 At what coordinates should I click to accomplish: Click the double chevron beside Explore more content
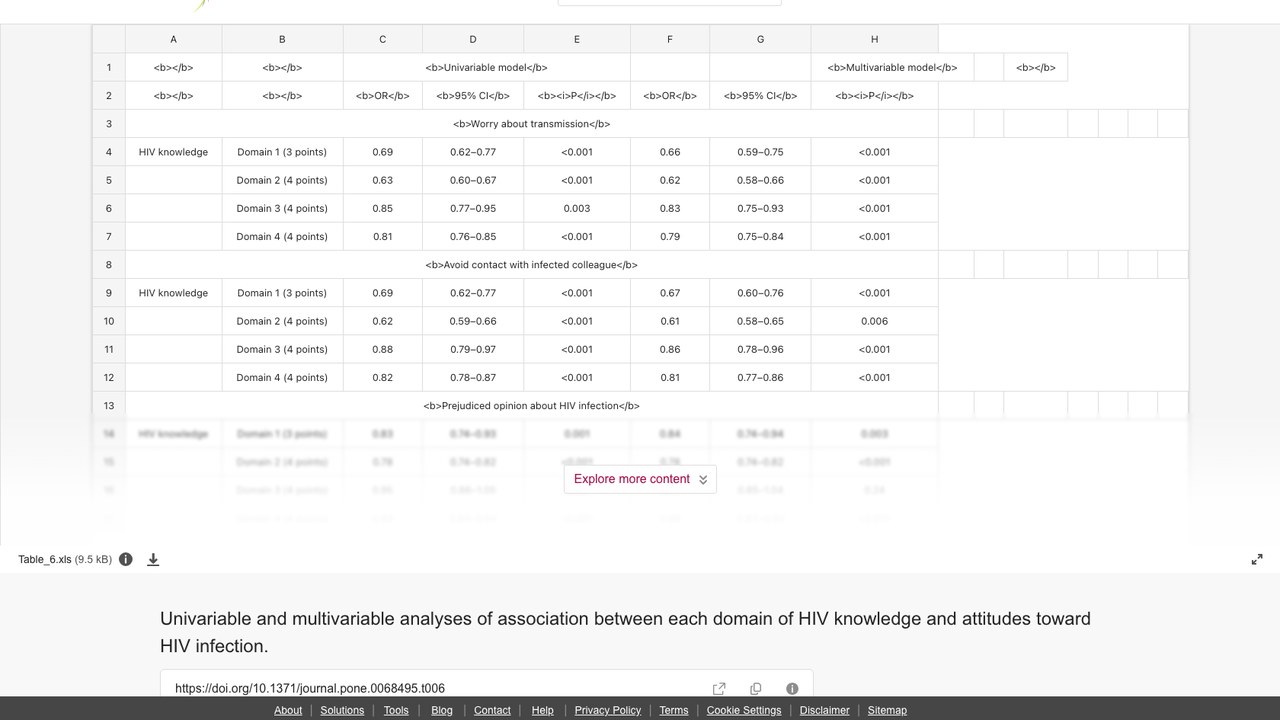703,480
